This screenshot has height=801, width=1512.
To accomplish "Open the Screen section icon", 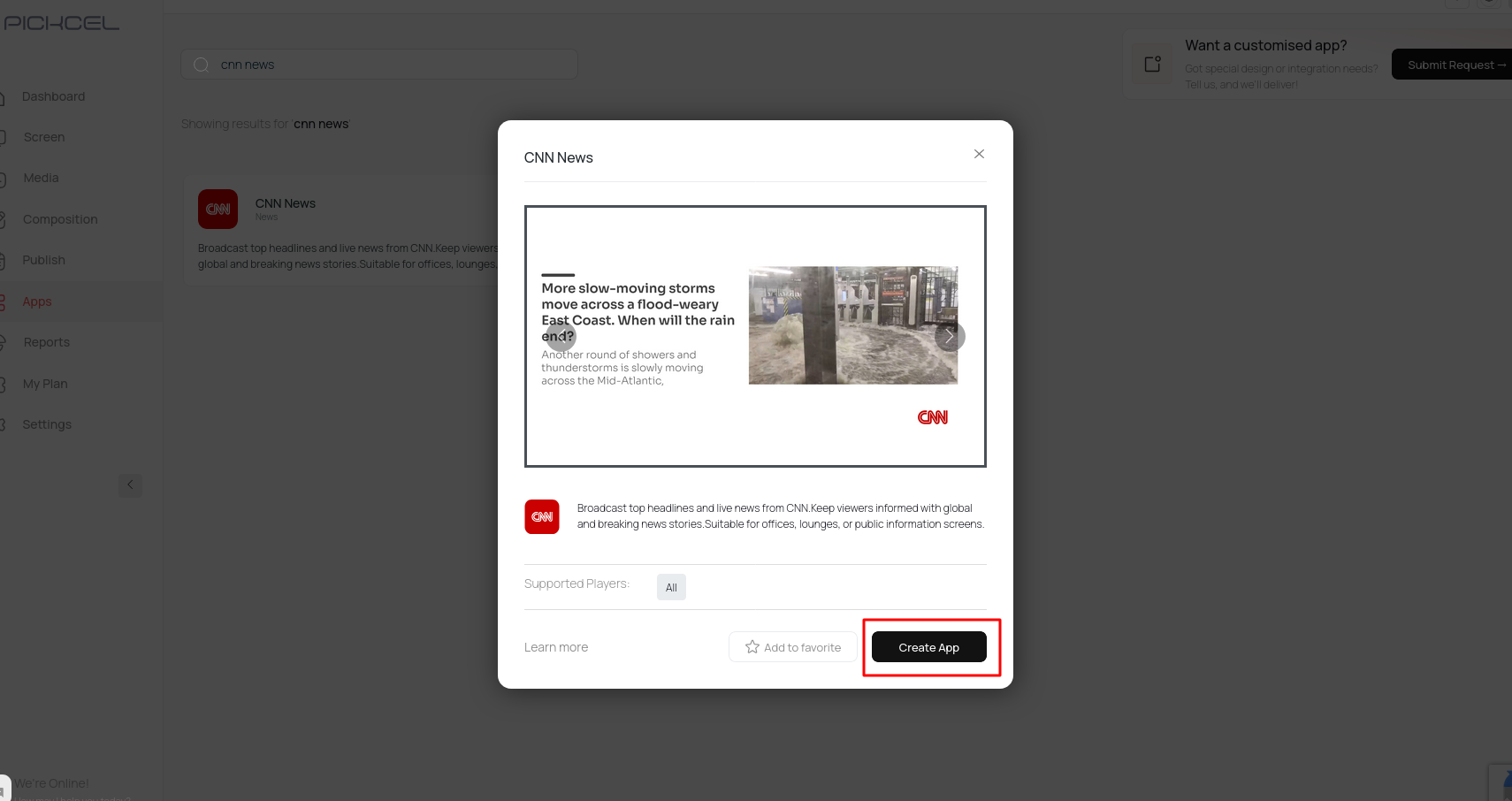I will (x=4, y=136).
